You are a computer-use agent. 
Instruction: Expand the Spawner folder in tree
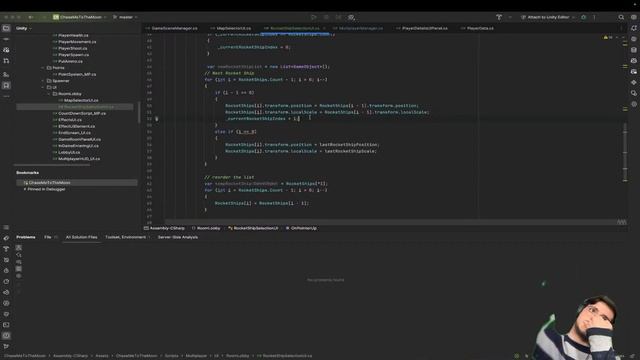(43, 81)
